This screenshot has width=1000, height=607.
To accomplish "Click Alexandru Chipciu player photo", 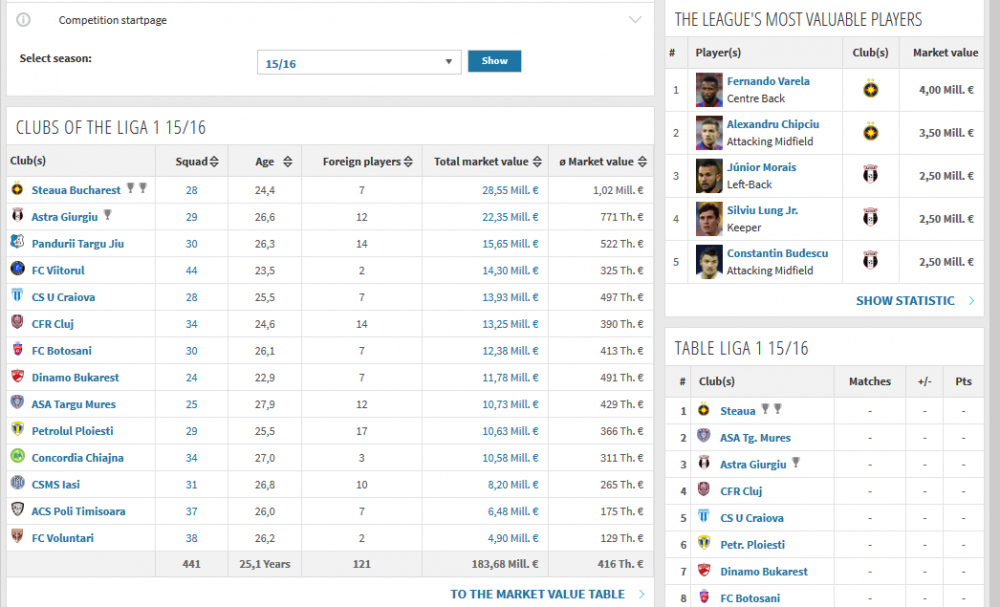I will click(x=708, y=133).
